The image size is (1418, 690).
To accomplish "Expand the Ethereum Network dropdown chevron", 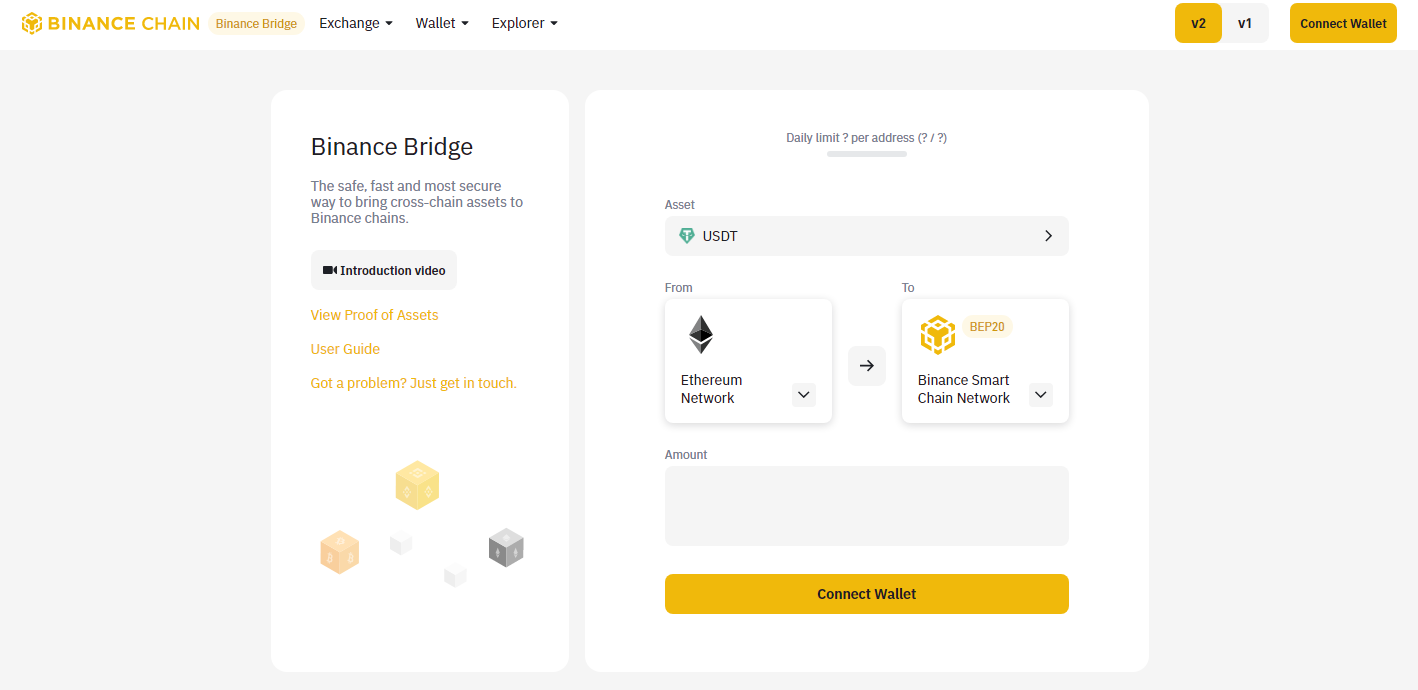I will tap(804, 394).
